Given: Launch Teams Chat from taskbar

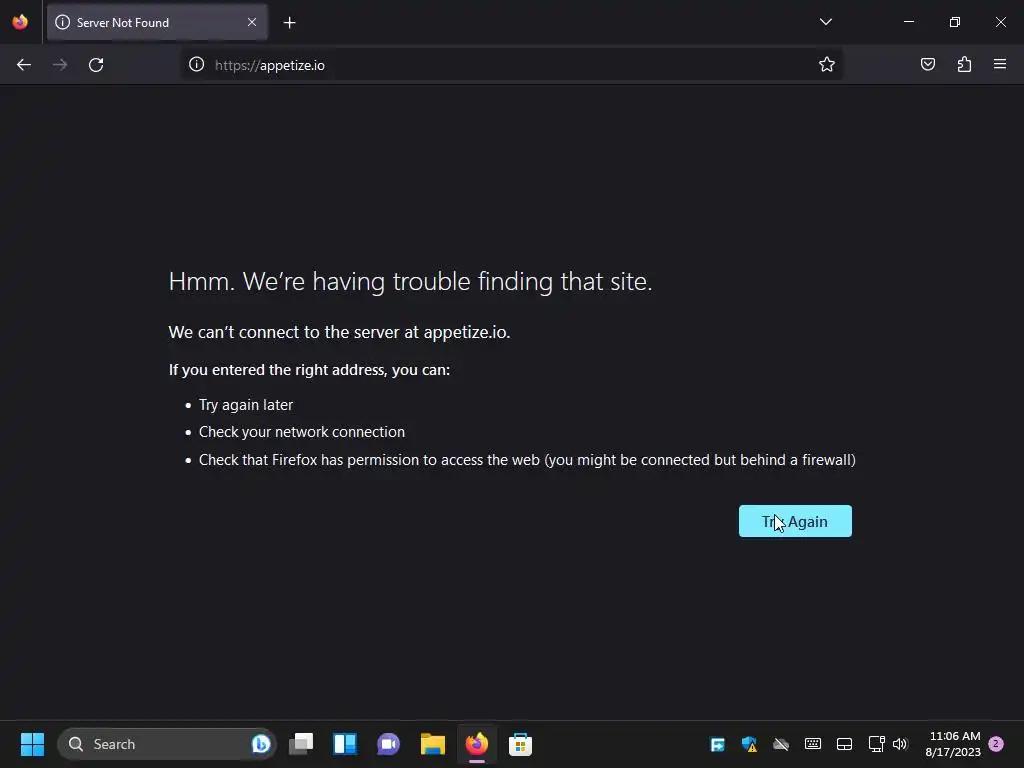Looking at the screenshot, I should tap(389, 744).
